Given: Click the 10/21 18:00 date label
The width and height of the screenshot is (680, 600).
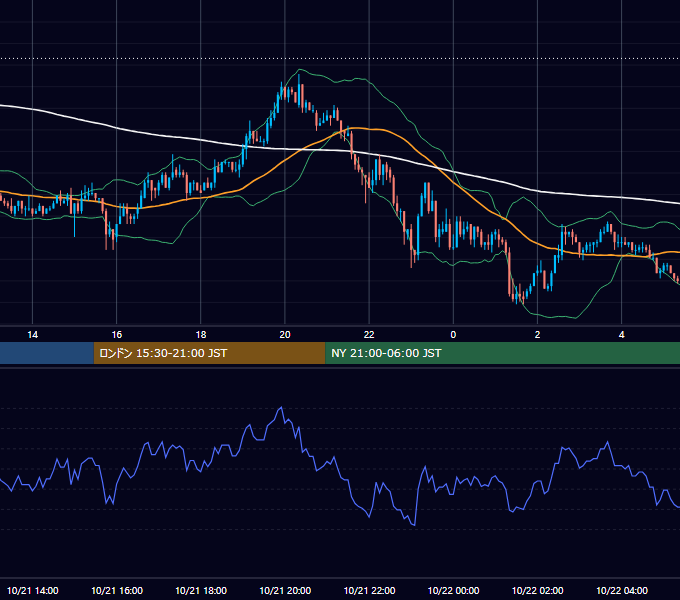Looking at the screenshot, I should [x=201, y=590].
